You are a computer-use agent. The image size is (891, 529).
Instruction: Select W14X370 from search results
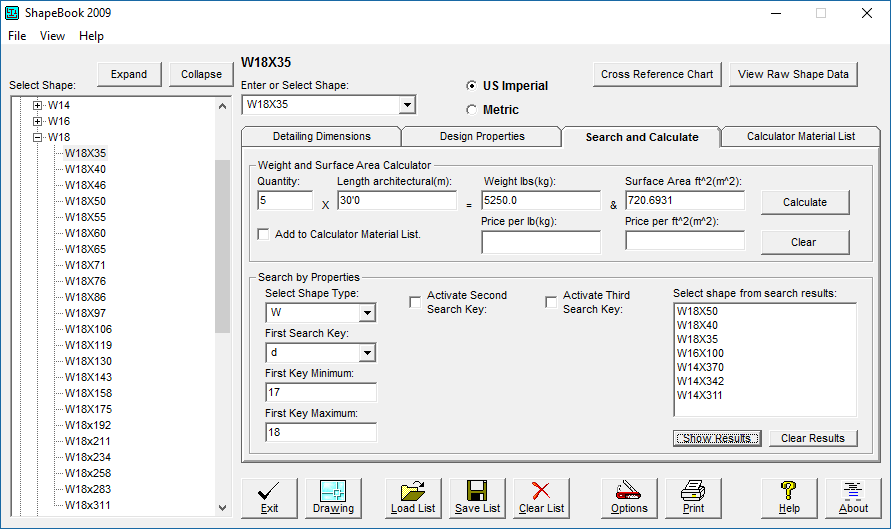700,368
